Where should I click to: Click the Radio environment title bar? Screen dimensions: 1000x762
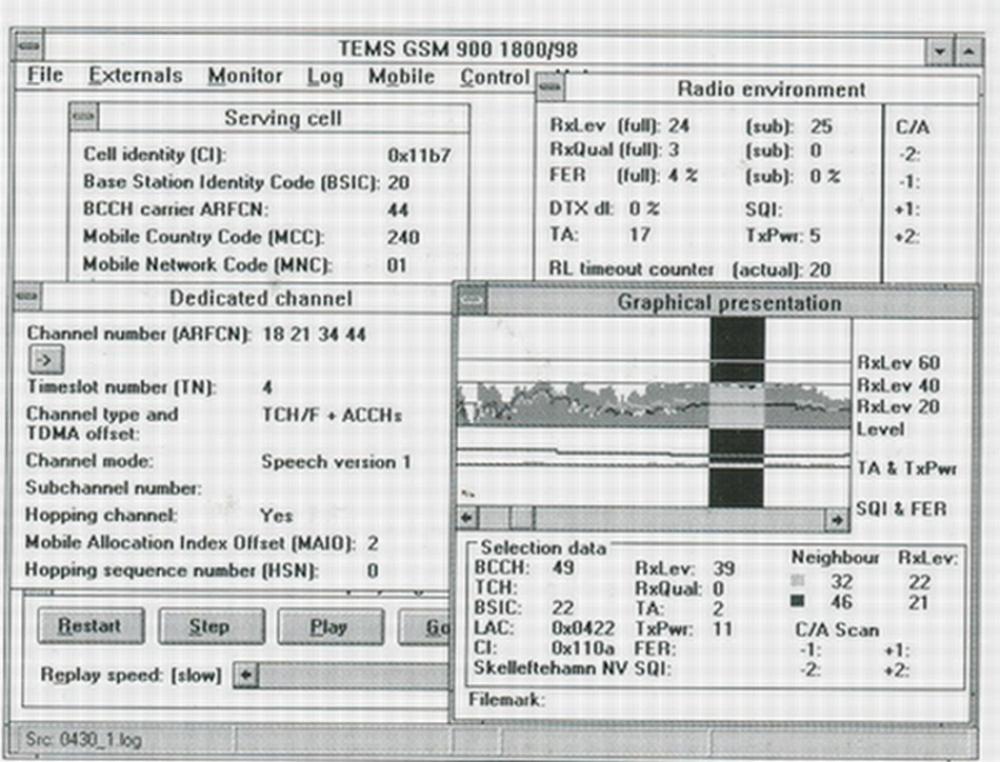[771, 89]
